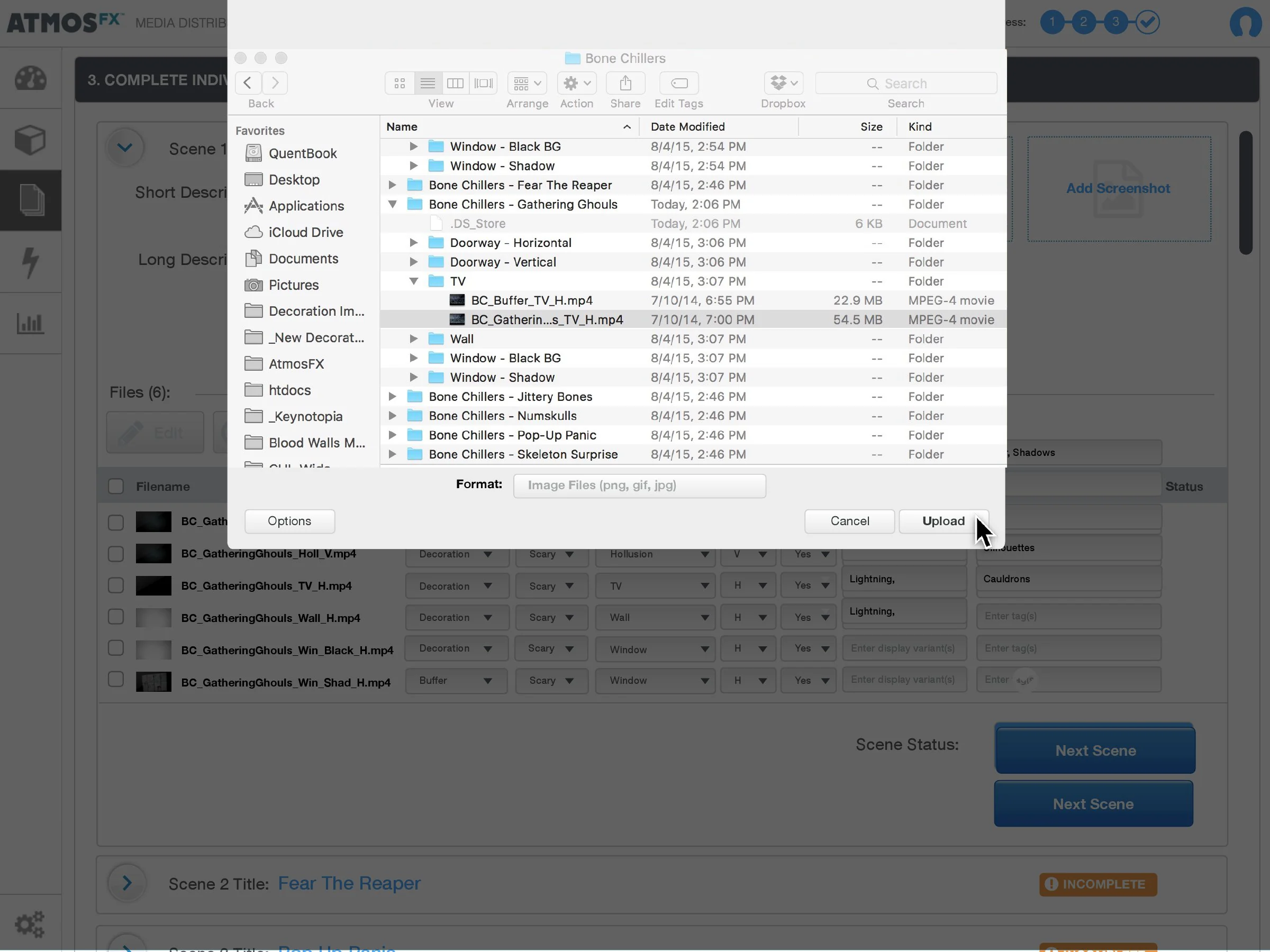The width and height of the screenshot is (1270, 952).
Task: Toggle the select-all Filename checkbox
Action: [116, 486]
